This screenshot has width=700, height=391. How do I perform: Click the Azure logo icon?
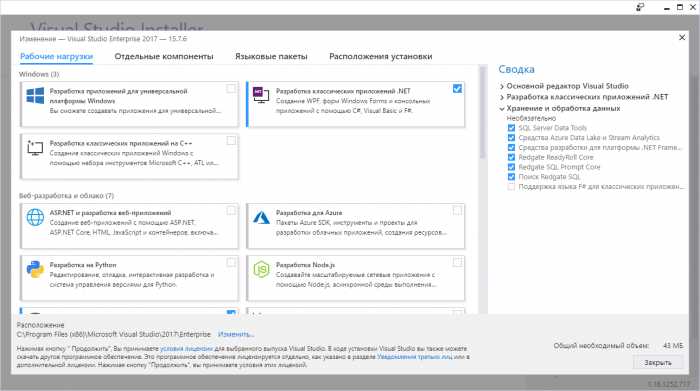tap(261, 217)
